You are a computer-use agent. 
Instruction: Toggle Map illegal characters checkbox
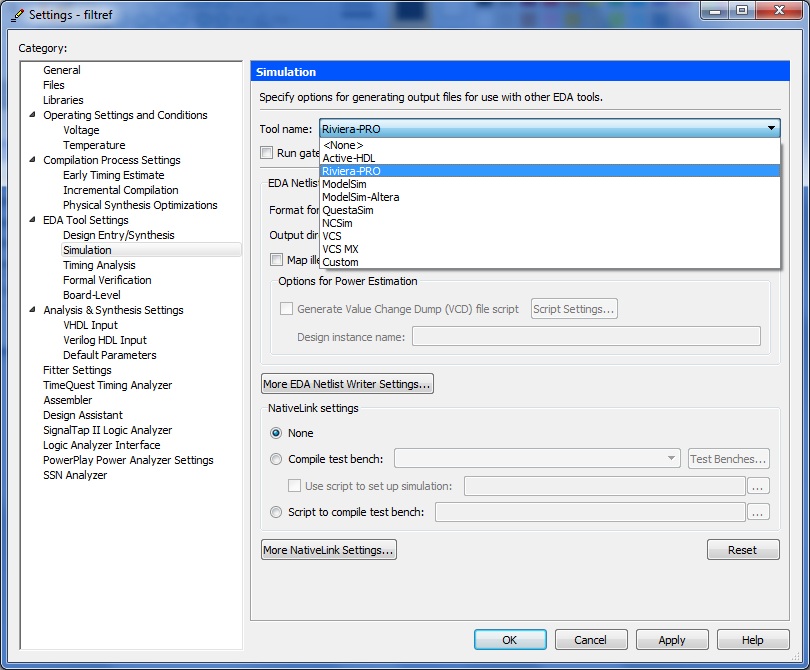(x=276, y=259)
